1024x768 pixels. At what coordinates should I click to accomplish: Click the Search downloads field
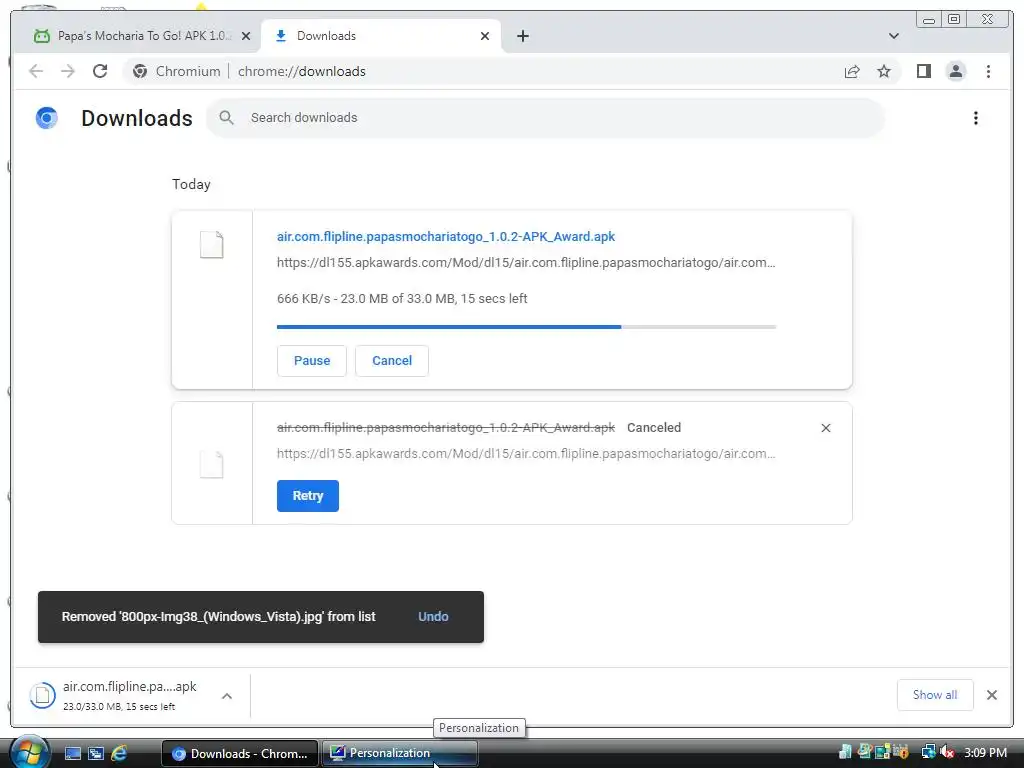pos(545,118)
